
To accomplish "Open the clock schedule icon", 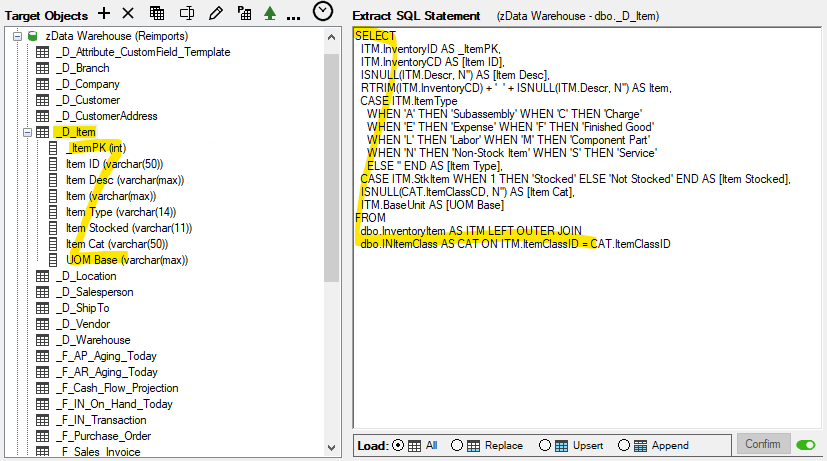I will pos(323,12).
